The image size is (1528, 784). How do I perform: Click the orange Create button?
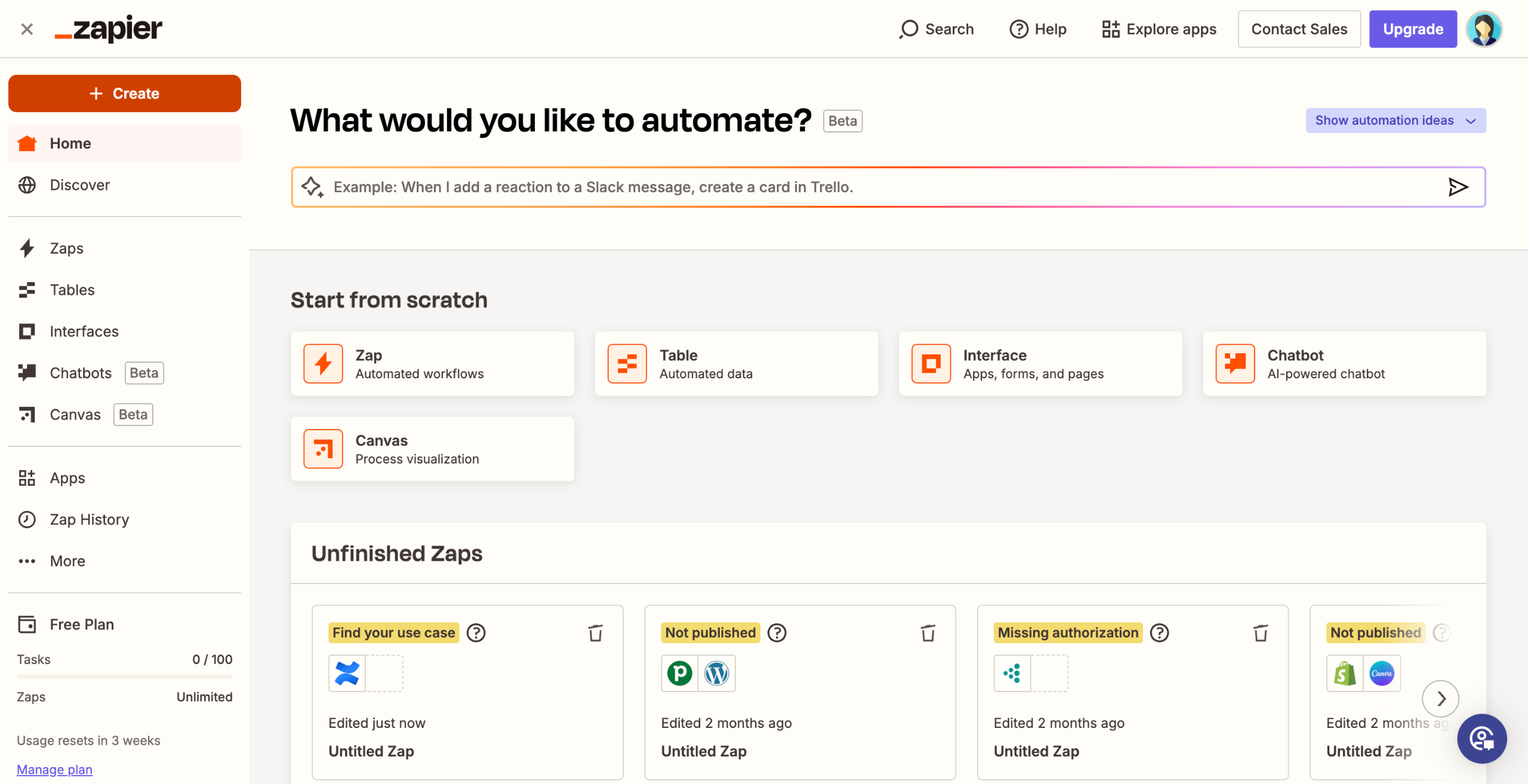click(x=124, y=94)
